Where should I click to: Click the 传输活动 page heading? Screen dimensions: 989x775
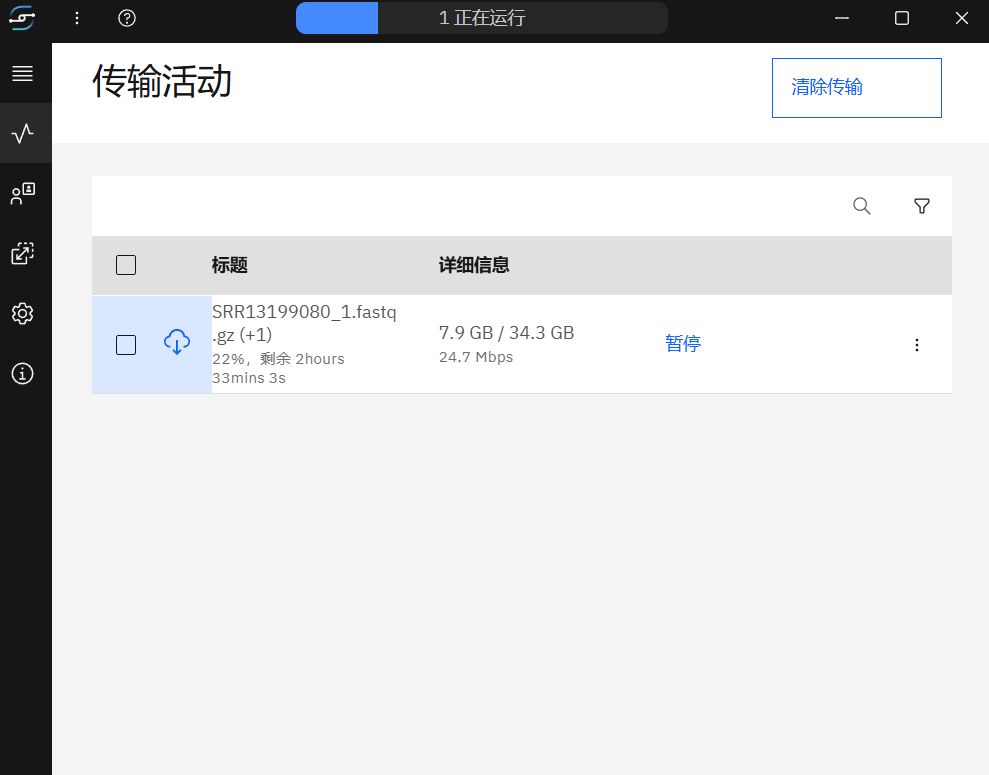(162, 81)
